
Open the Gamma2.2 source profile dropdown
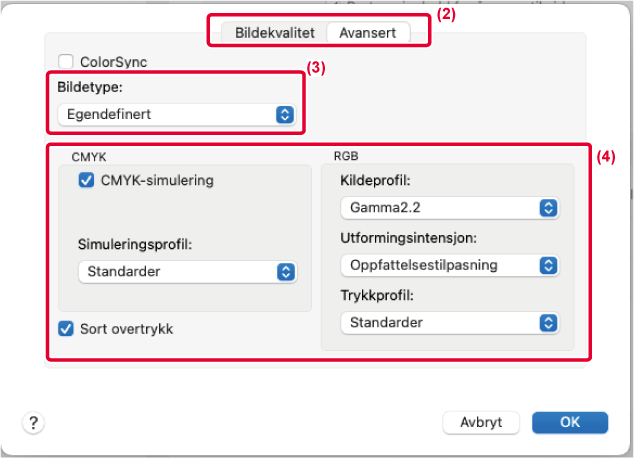pos(450,208)
